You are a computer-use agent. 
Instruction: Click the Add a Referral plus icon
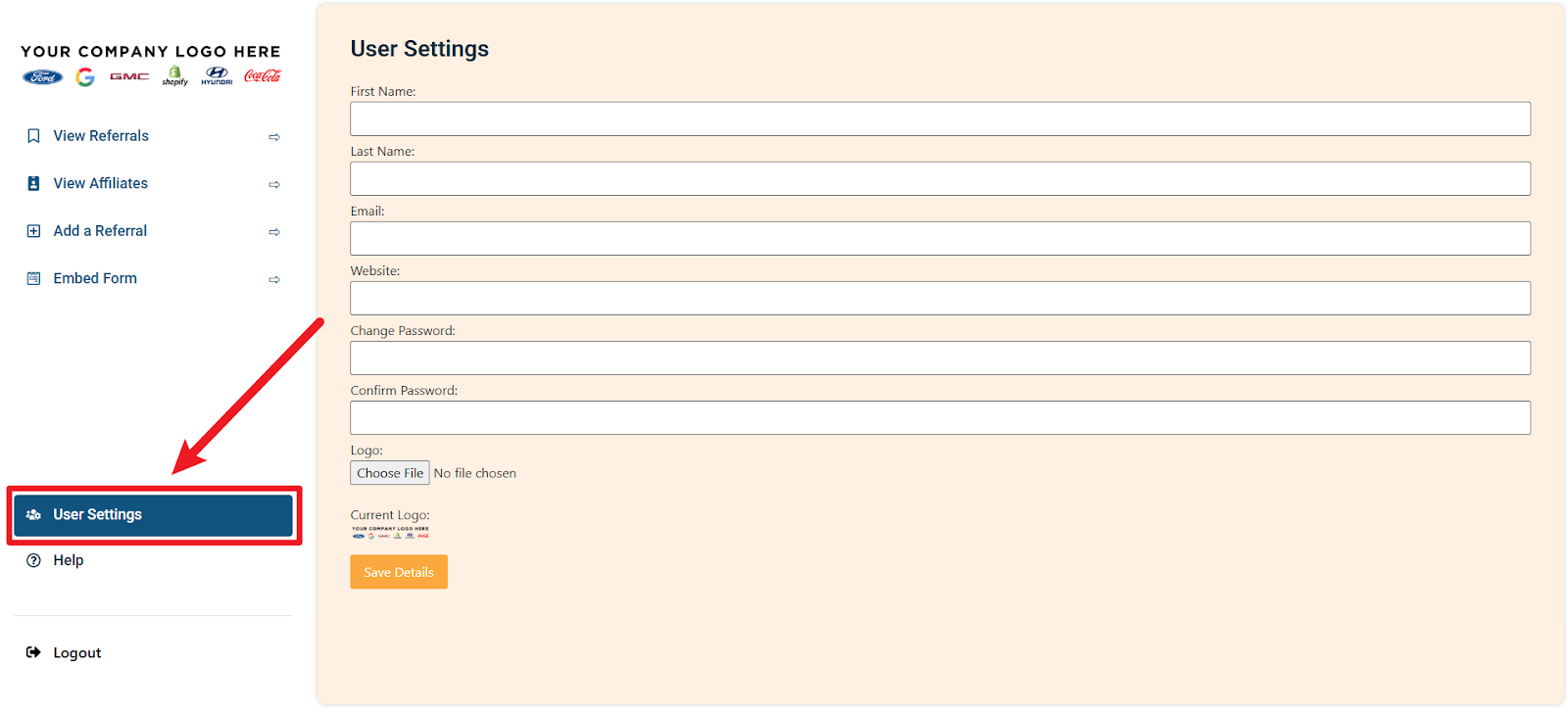[33, 231]
